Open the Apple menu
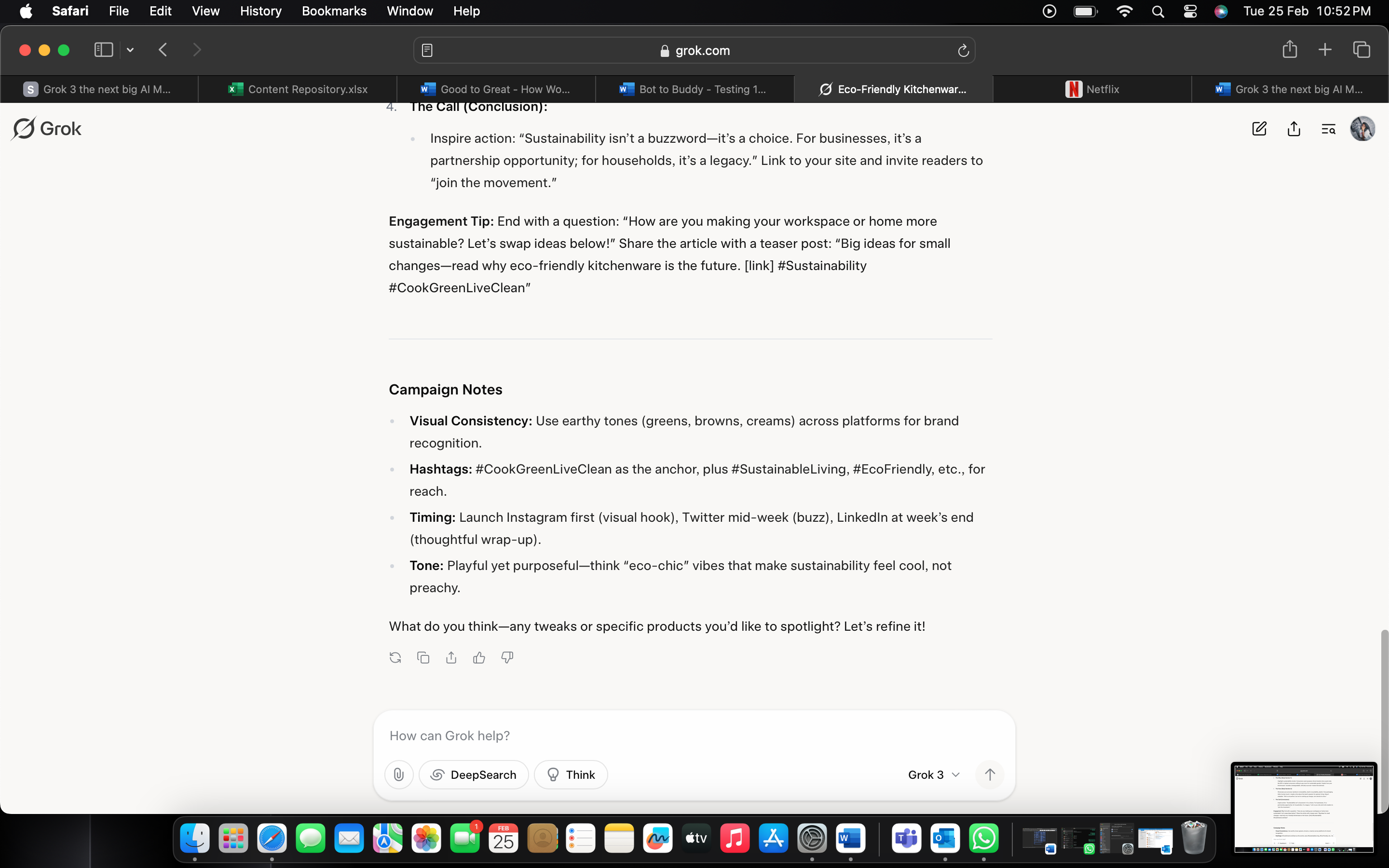 (x=26, y=11)
